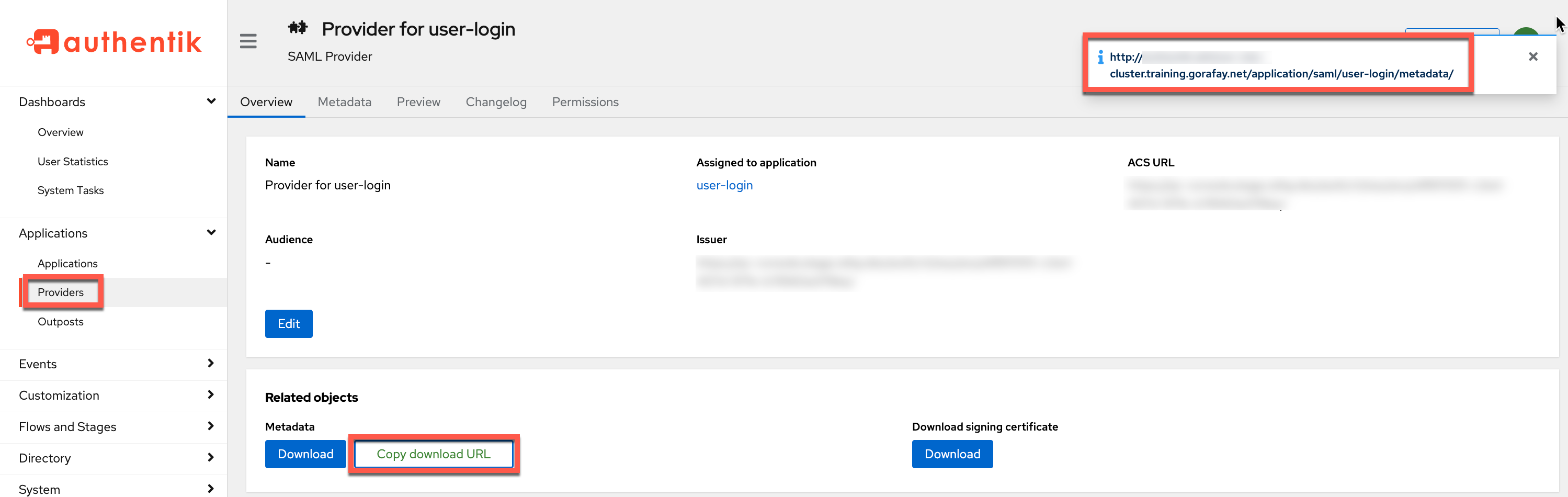Click 'Assigned to application' label
Viewport: 1568px width, 497px height.
(x=756, y=163)
